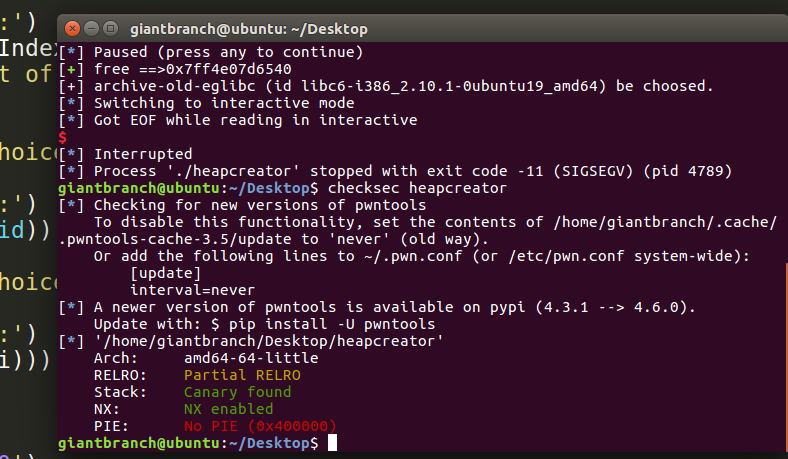The image size is (788, 459).
Task: Click the SIGSEGV exit code line
Action: [395, 171]
